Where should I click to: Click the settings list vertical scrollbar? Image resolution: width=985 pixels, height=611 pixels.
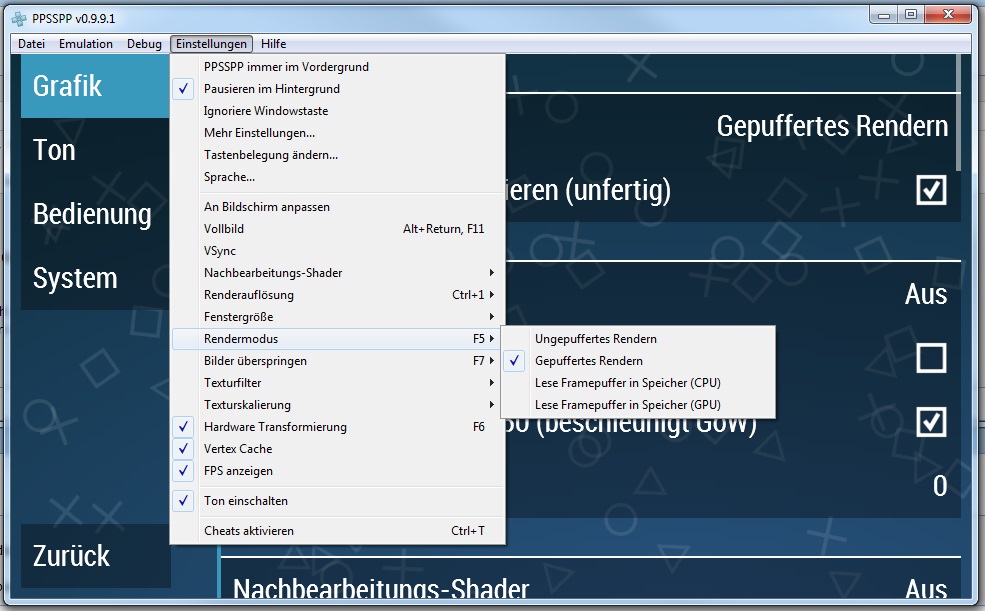pos(958,112)
